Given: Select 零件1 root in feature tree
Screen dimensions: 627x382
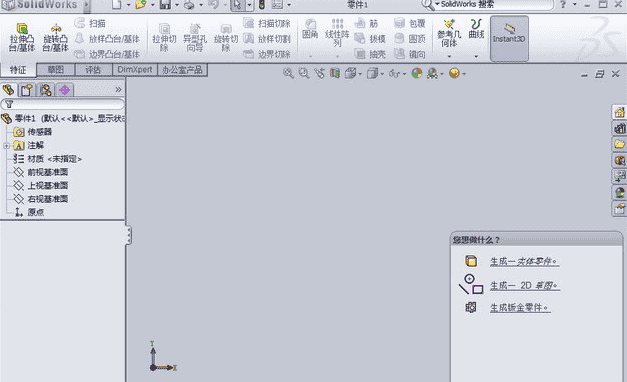Looking at the screenshot, I should pos(63,118).
